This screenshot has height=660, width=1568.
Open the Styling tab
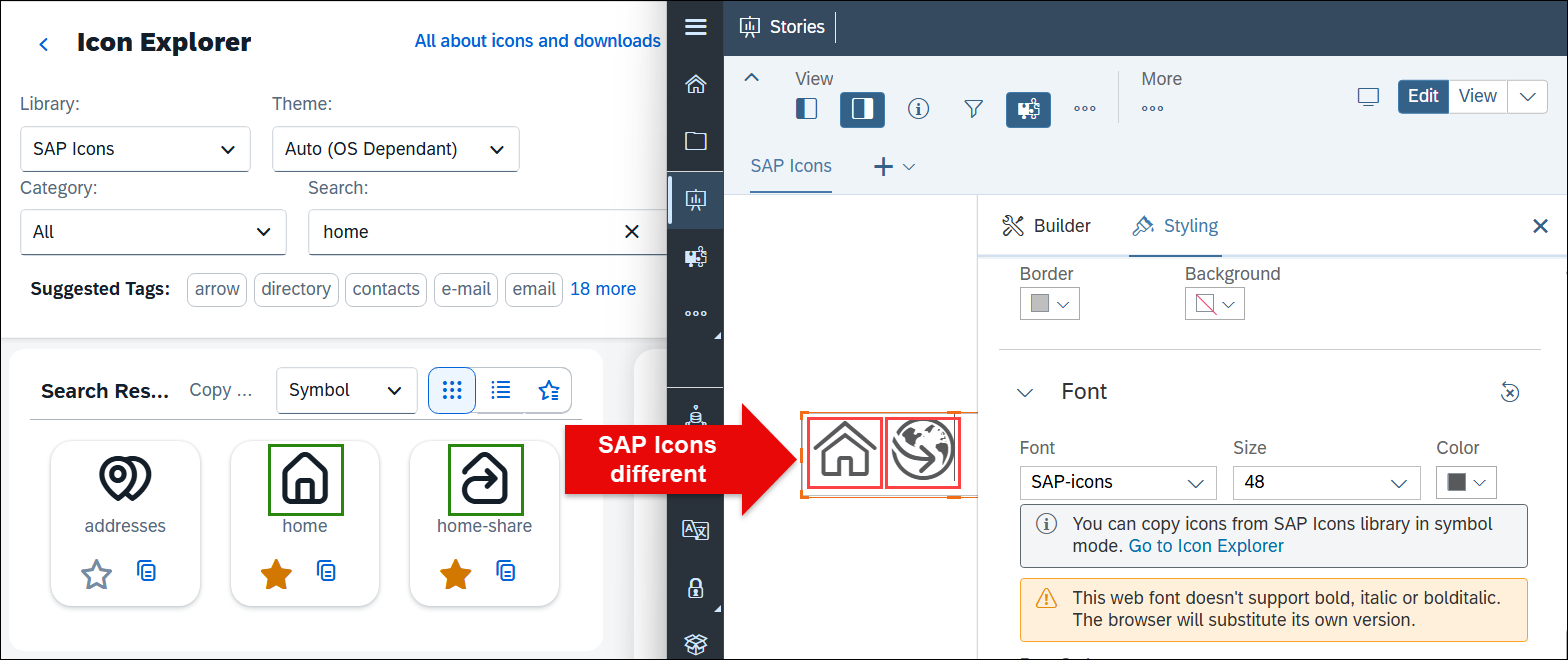pyautogui.click(x=1175, y=226)
